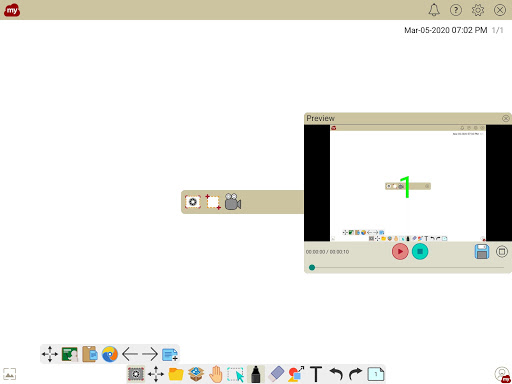Select the black marker pen tool
The image size is (512, 384).
pos(256,374)
